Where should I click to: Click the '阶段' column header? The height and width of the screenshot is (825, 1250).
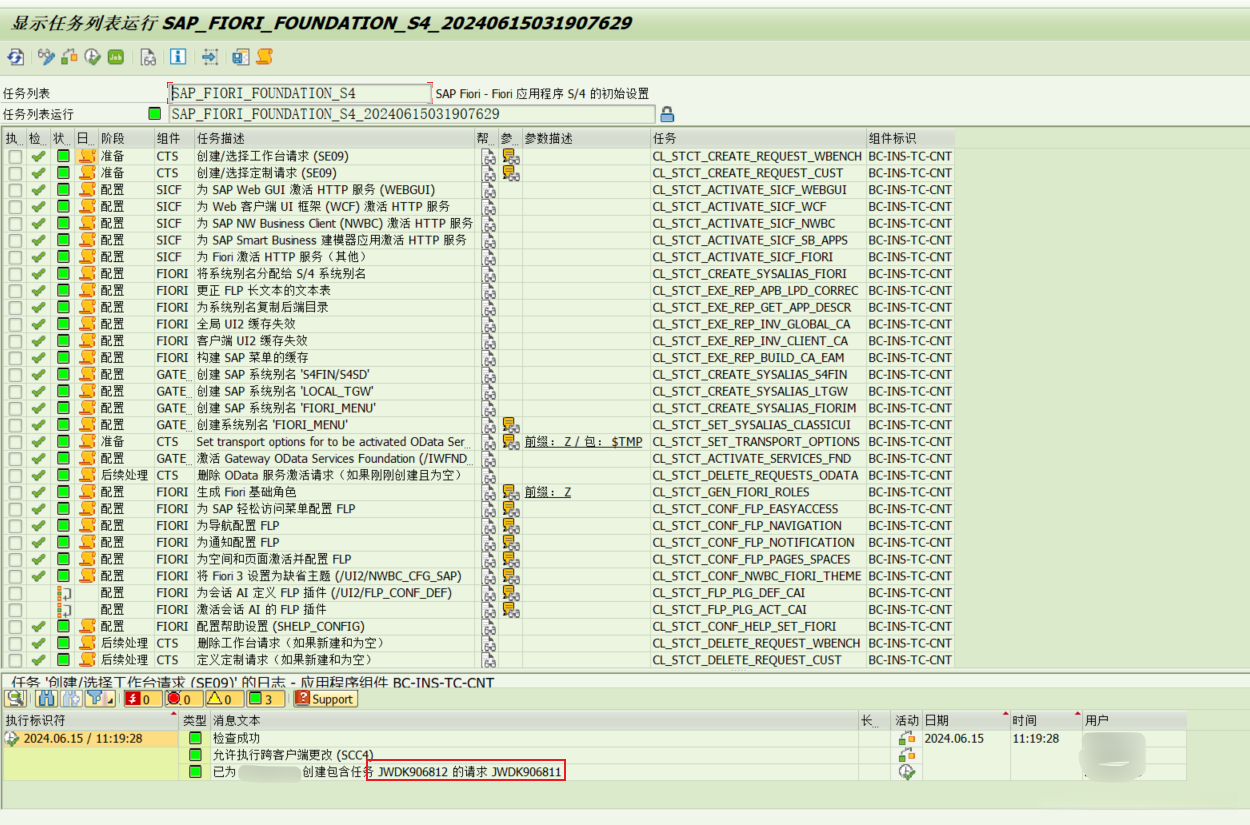[125, 138]
